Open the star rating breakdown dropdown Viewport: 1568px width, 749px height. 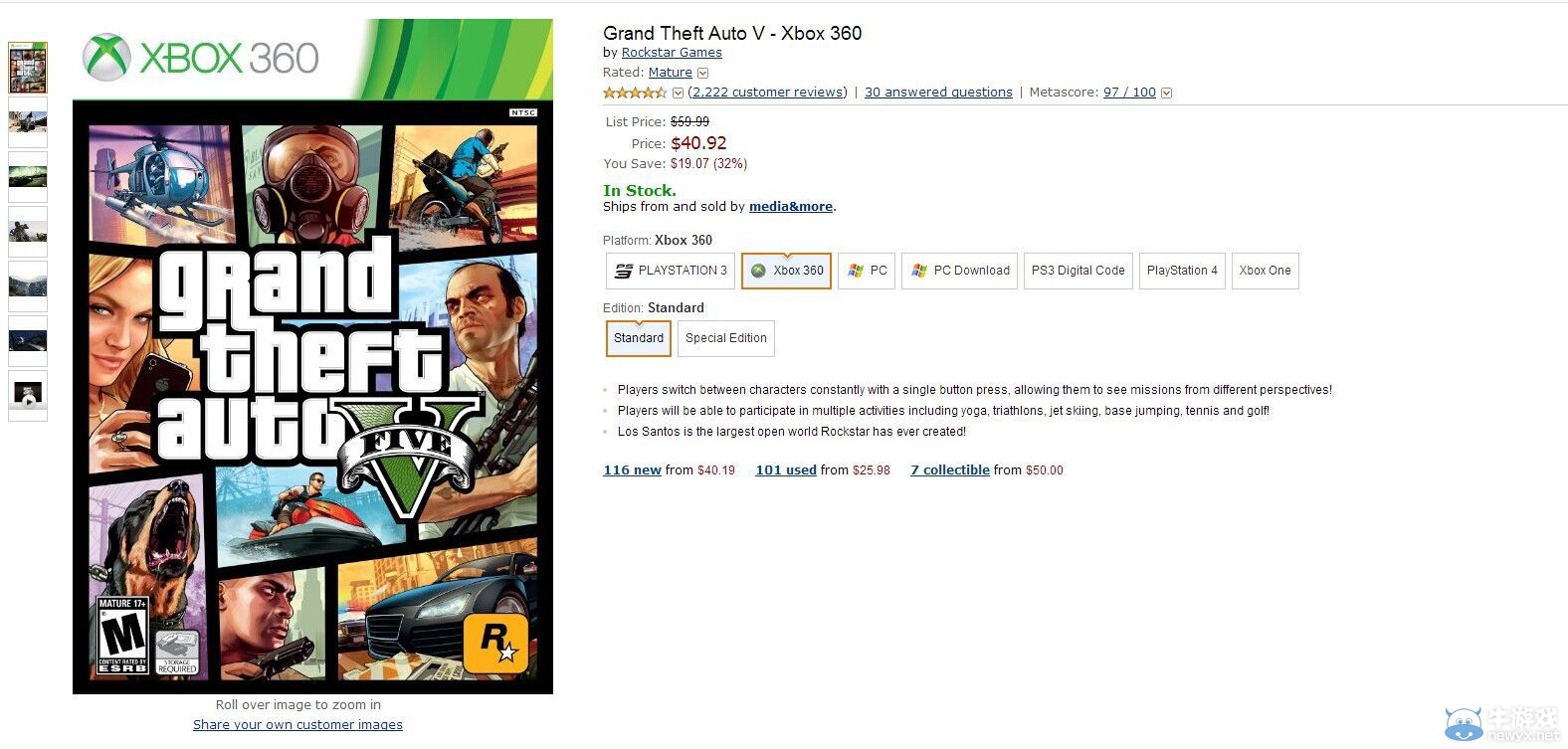pos(678,93)
